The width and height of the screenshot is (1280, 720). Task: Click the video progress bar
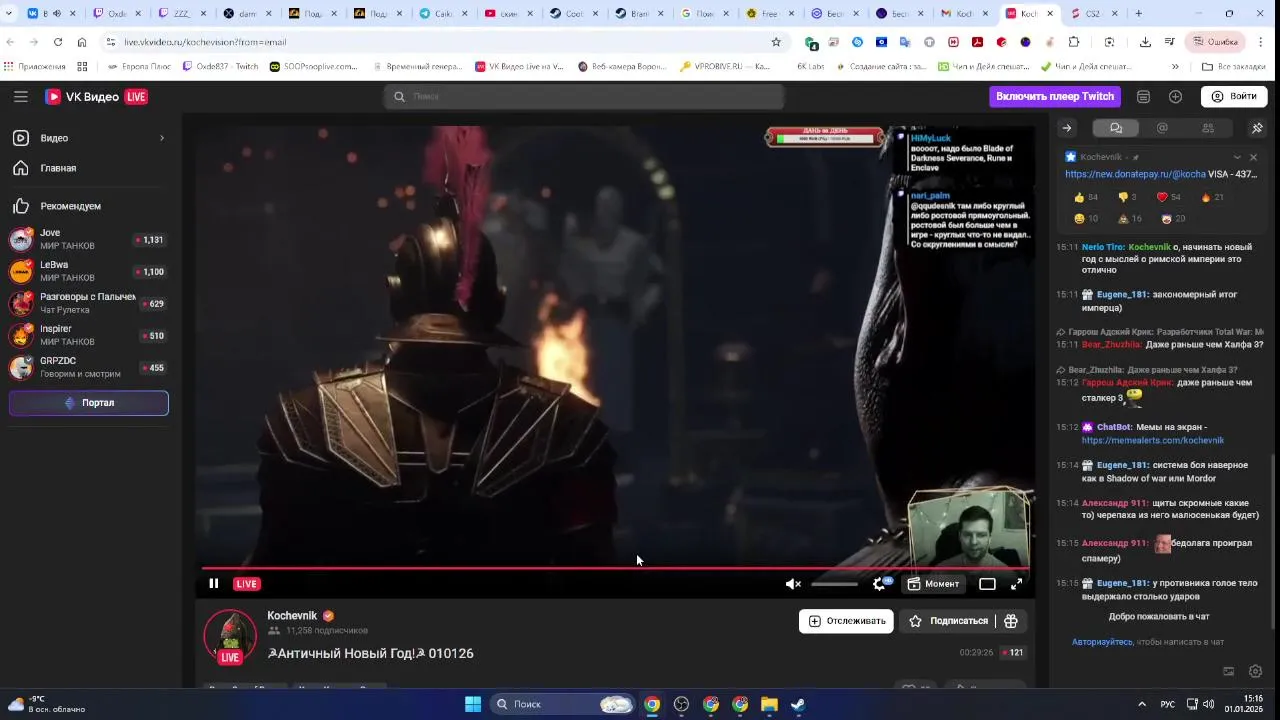coord(615,568)
